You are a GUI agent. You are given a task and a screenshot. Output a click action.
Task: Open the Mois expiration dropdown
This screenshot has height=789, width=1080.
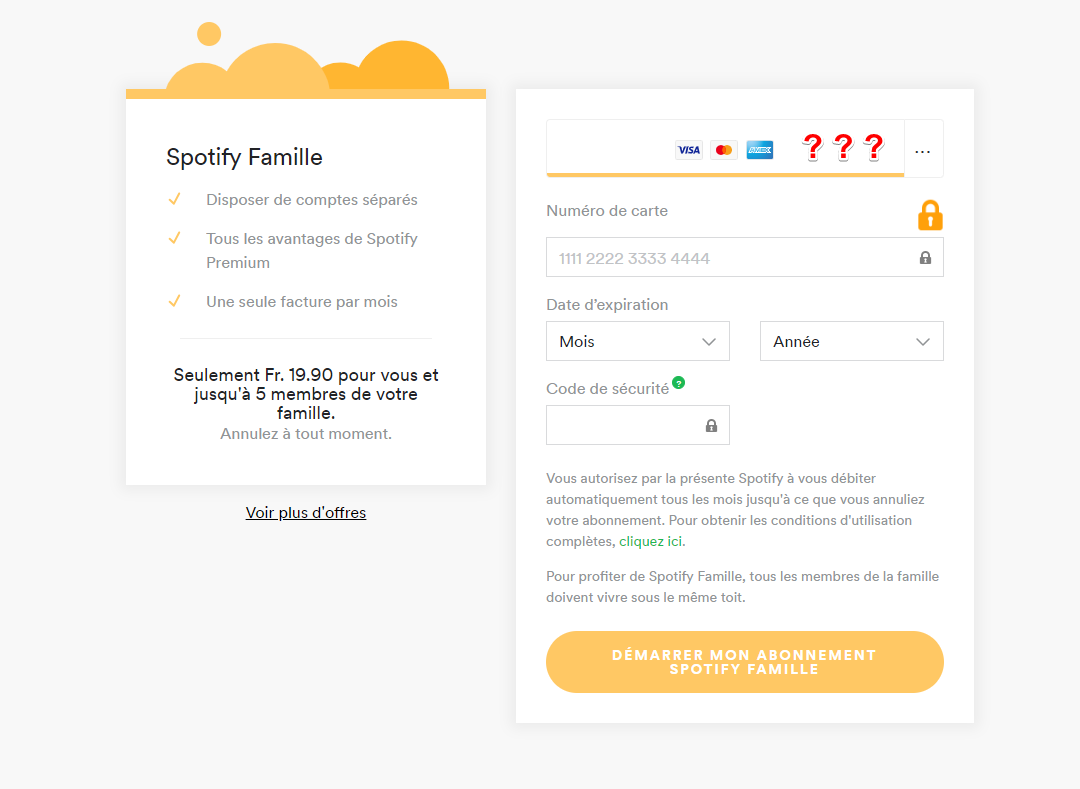pos(637,341)
